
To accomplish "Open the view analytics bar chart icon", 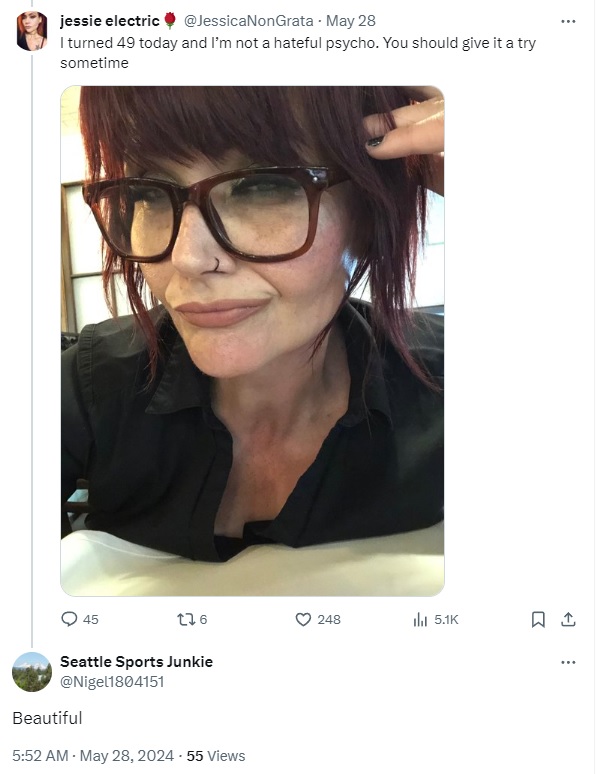I will click(420, 619).
